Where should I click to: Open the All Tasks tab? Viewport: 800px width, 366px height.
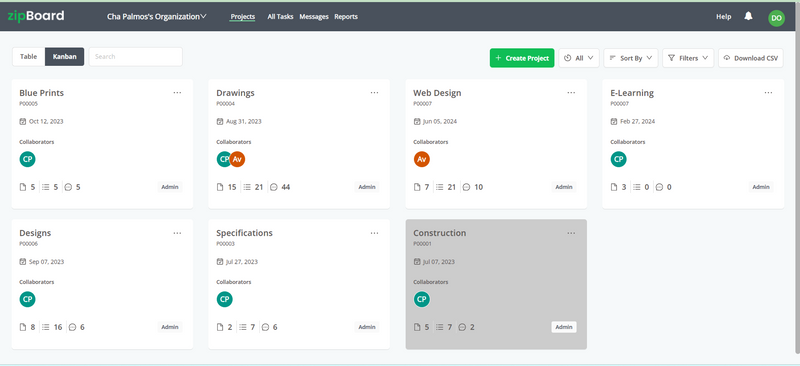coord(280,17)
